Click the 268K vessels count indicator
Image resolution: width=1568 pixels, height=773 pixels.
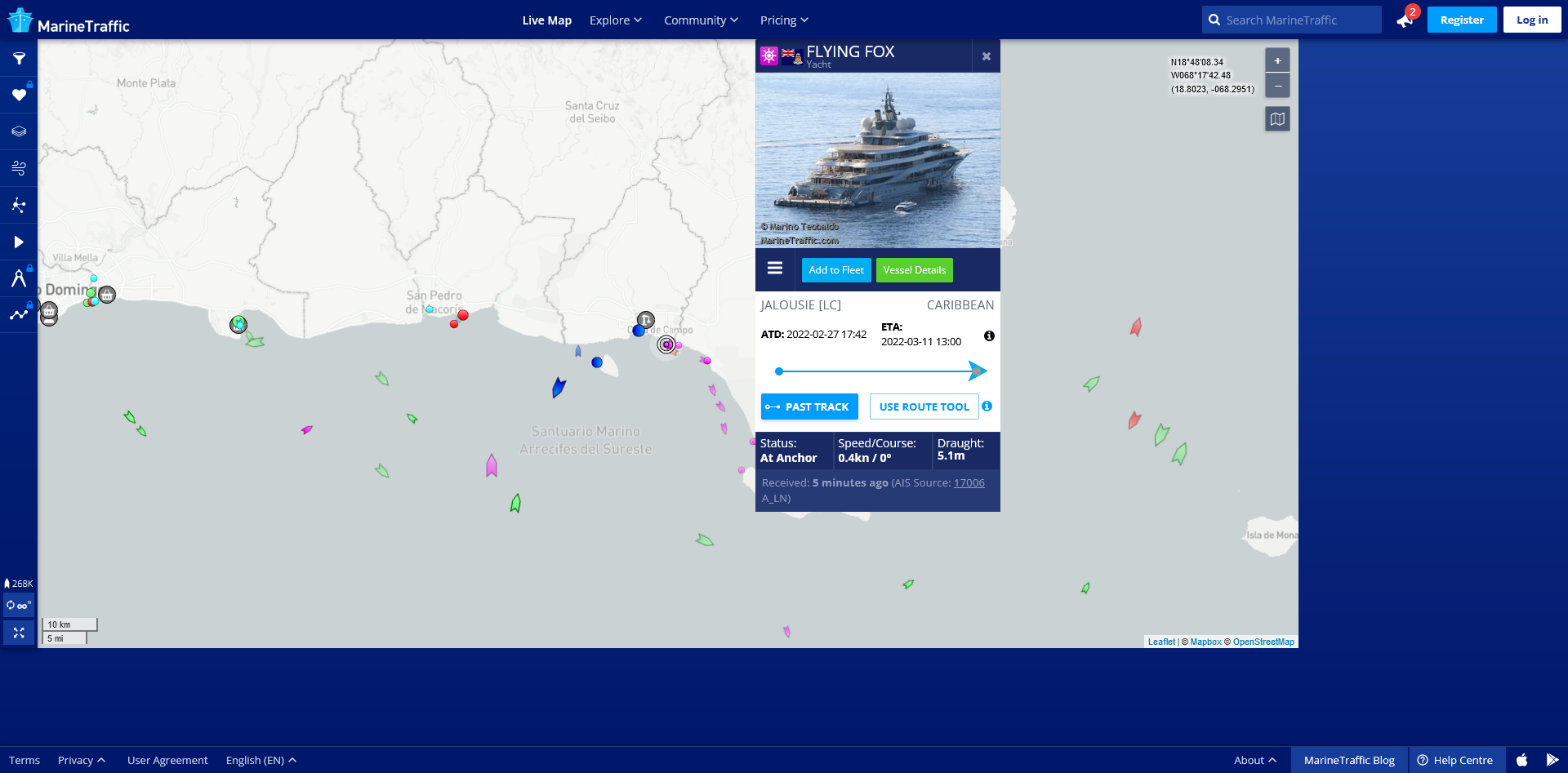19,584
